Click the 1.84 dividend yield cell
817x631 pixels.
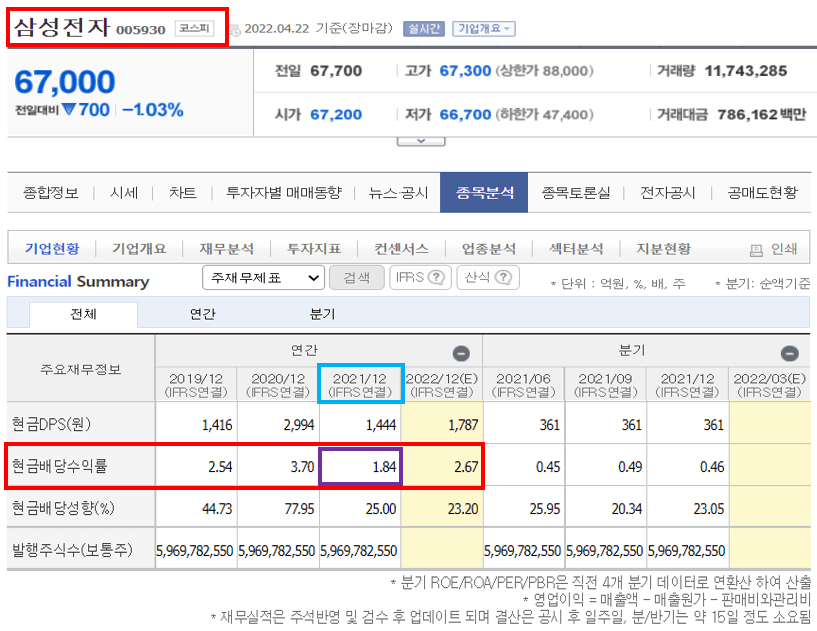(x=361, y=466)
